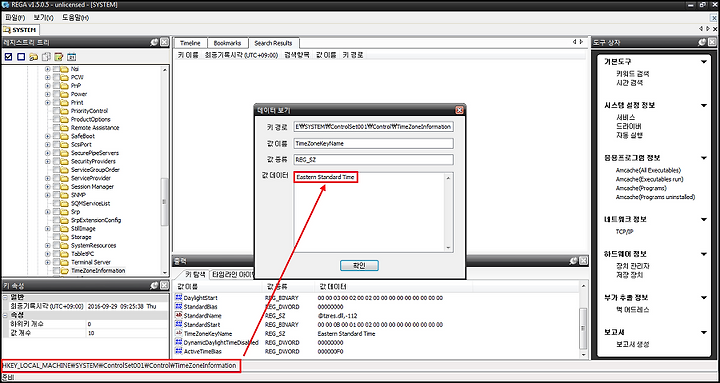This screenshot has width=720, height=383.
Task: Check the Nsi key checkbox
Action: [x=56, y=68]
